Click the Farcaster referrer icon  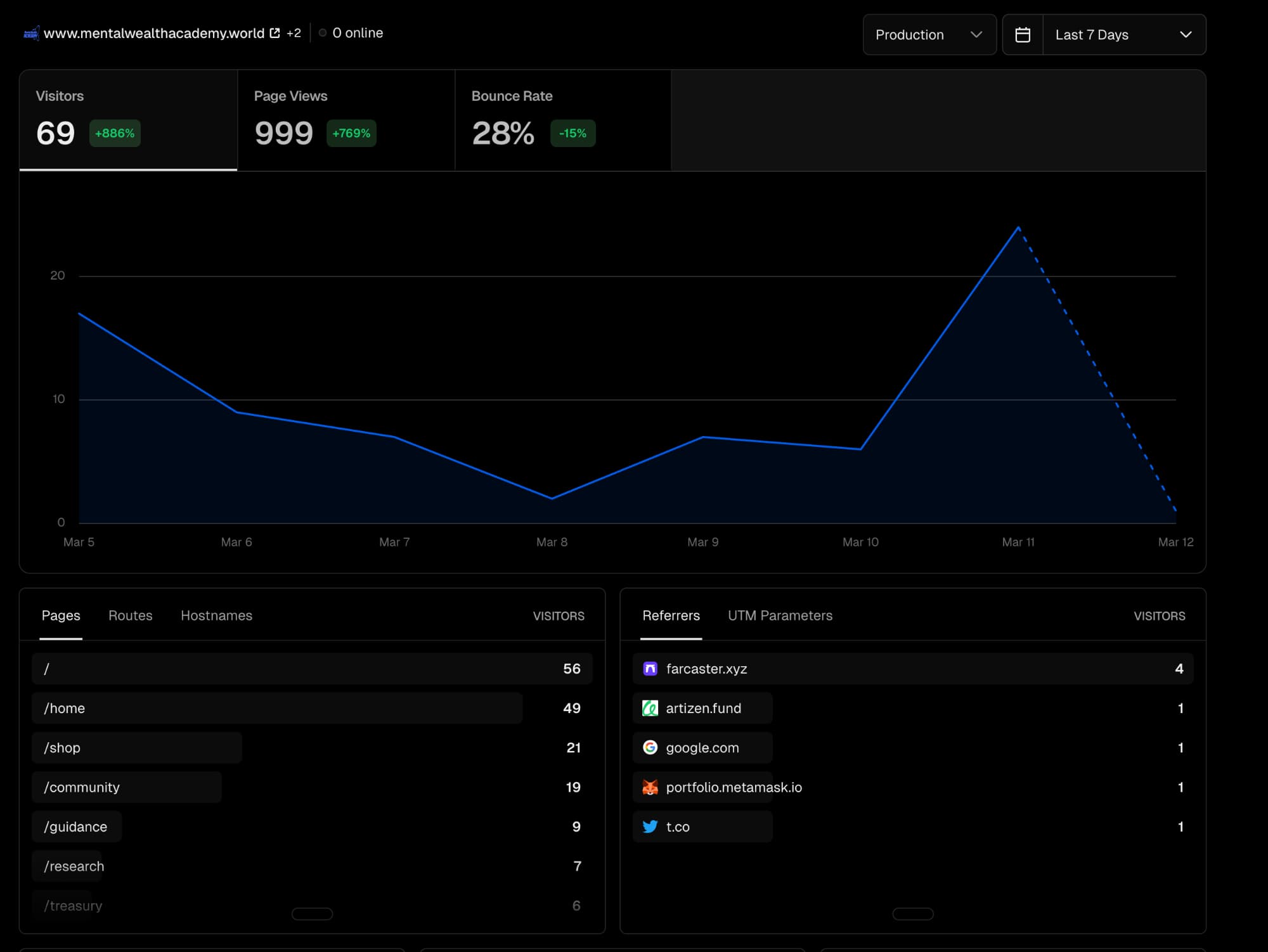[650, 669]
